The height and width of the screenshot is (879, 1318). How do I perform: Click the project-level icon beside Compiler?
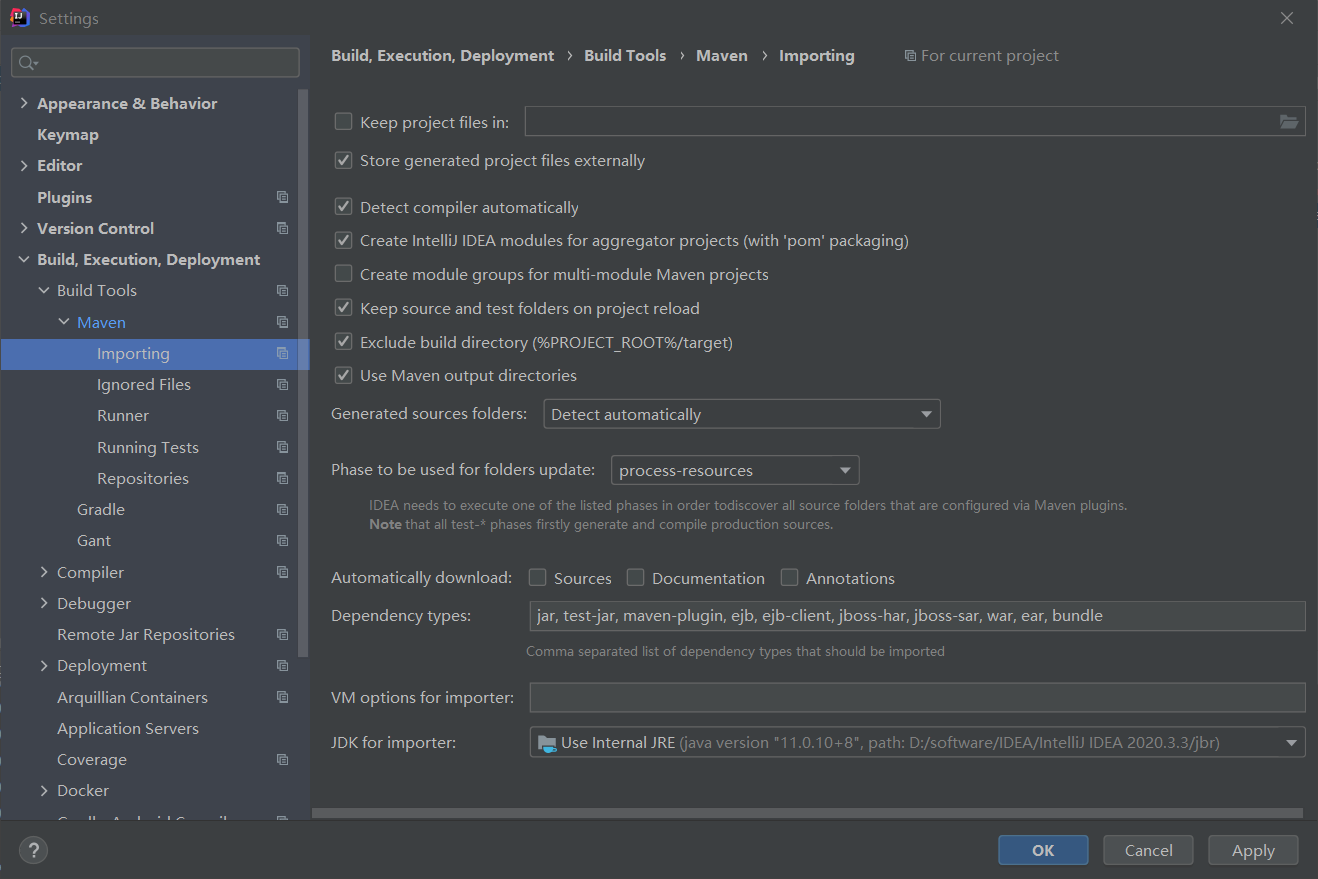tap(283, 572)
